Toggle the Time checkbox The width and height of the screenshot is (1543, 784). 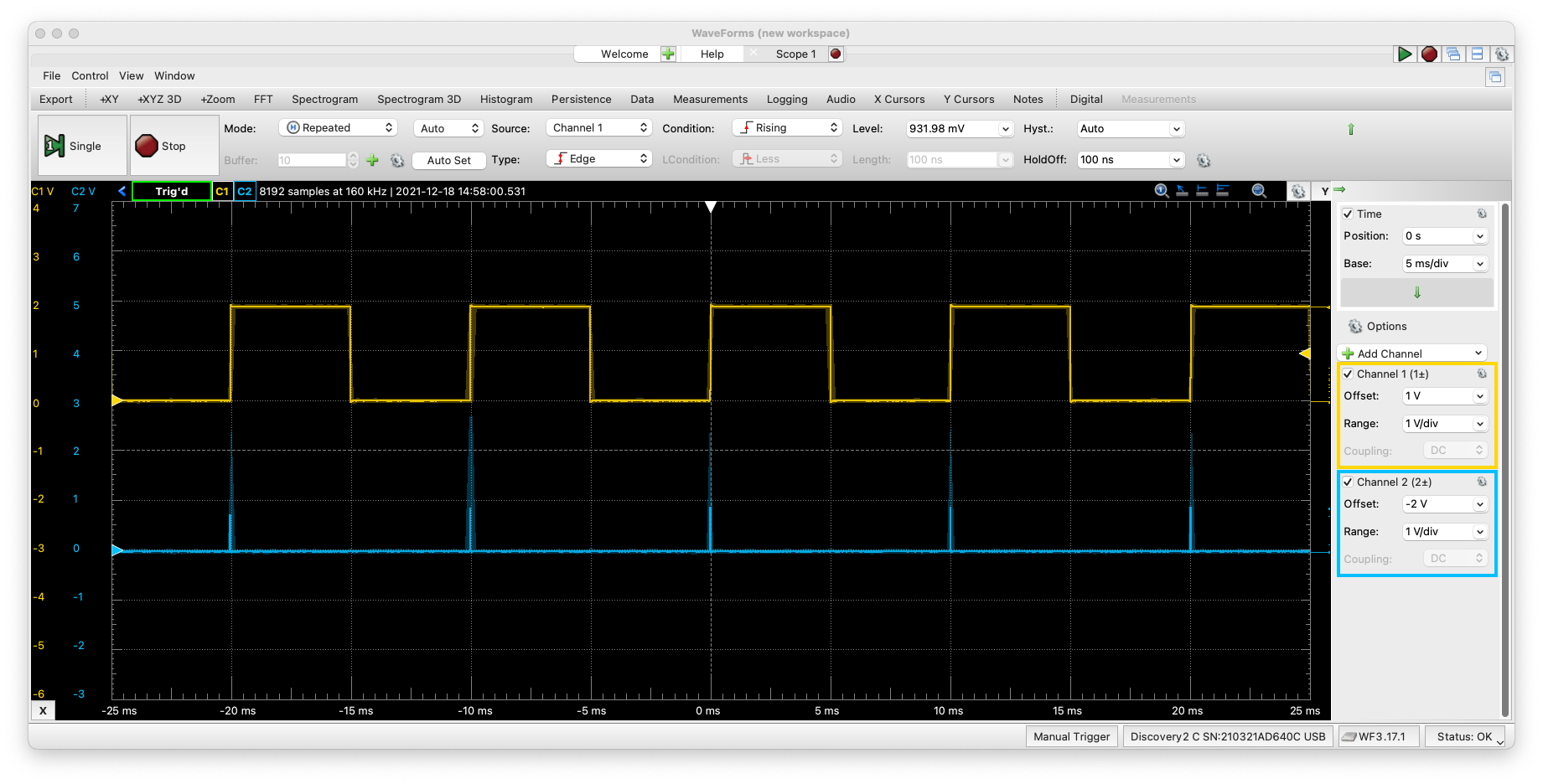tap(1348, 214)
